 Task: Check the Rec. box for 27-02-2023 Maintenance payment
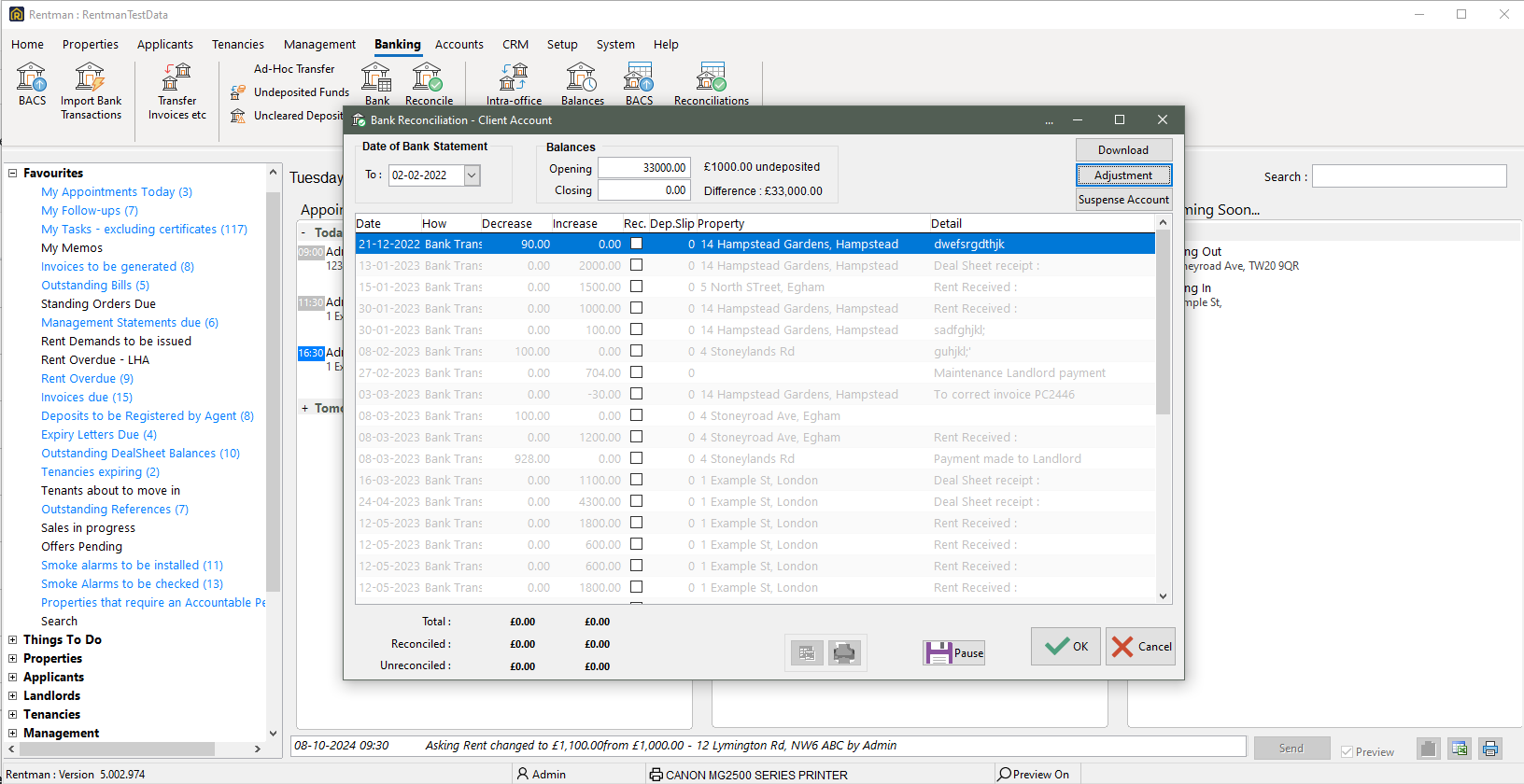click(636, 372)
